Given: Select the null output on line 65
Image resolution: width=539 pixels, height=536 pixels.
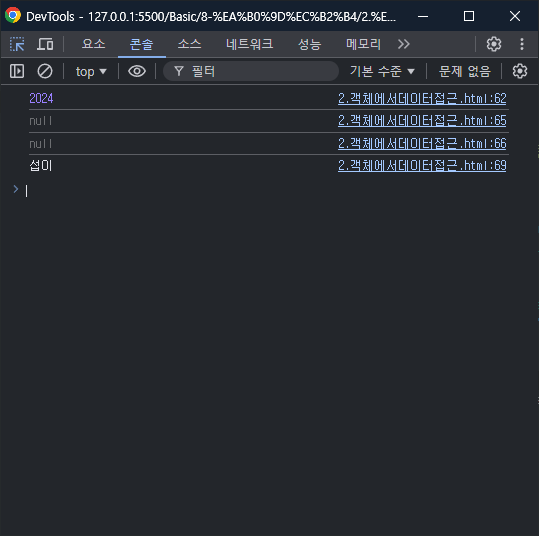Looking at the screenshot, I should pyautogui.click(x=41, y=121).
